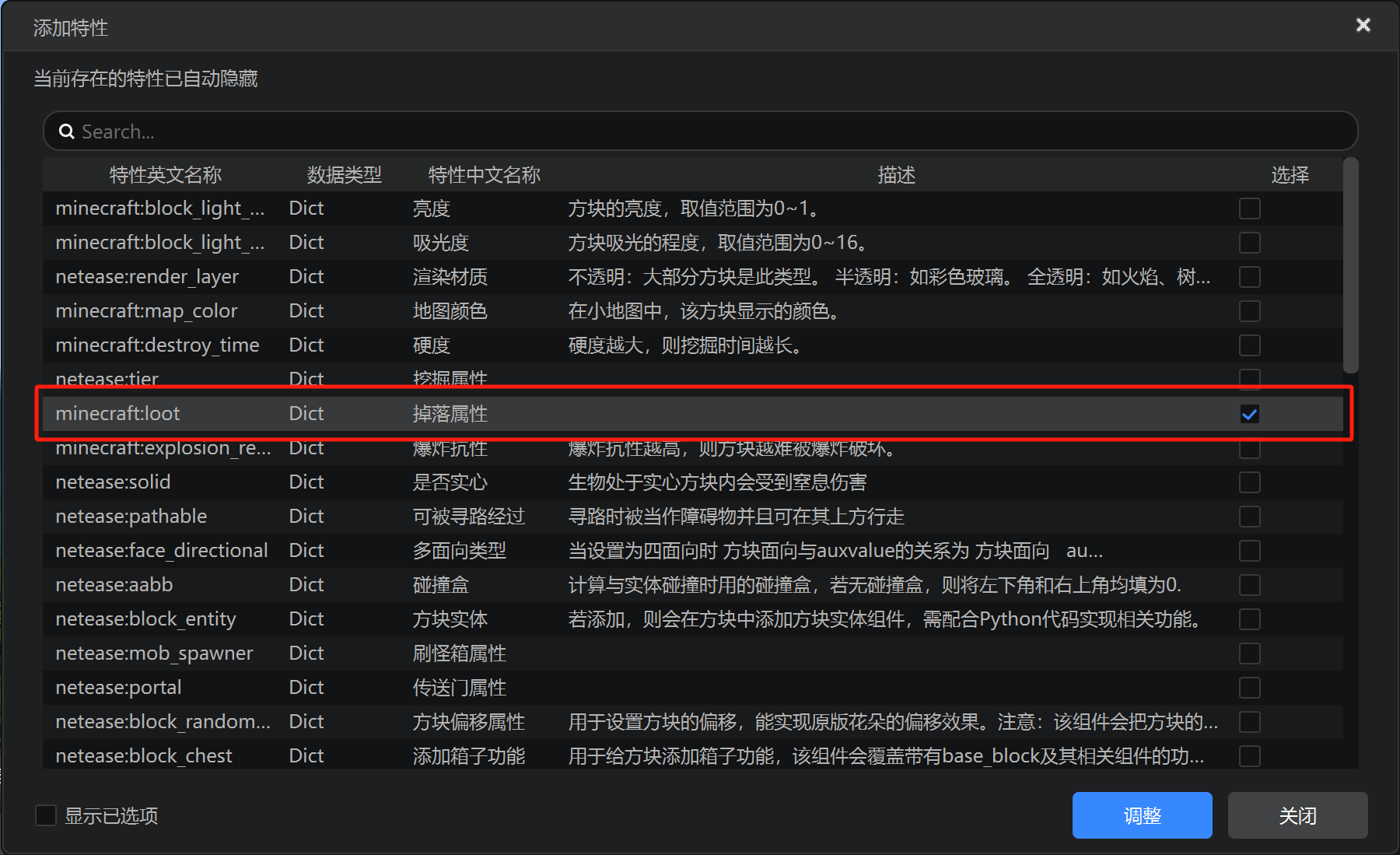The width and height of the screenshot is (1400, 855).
Task: Check the minecraft:map_color checkbox
Action: [x=1249, y=311]
